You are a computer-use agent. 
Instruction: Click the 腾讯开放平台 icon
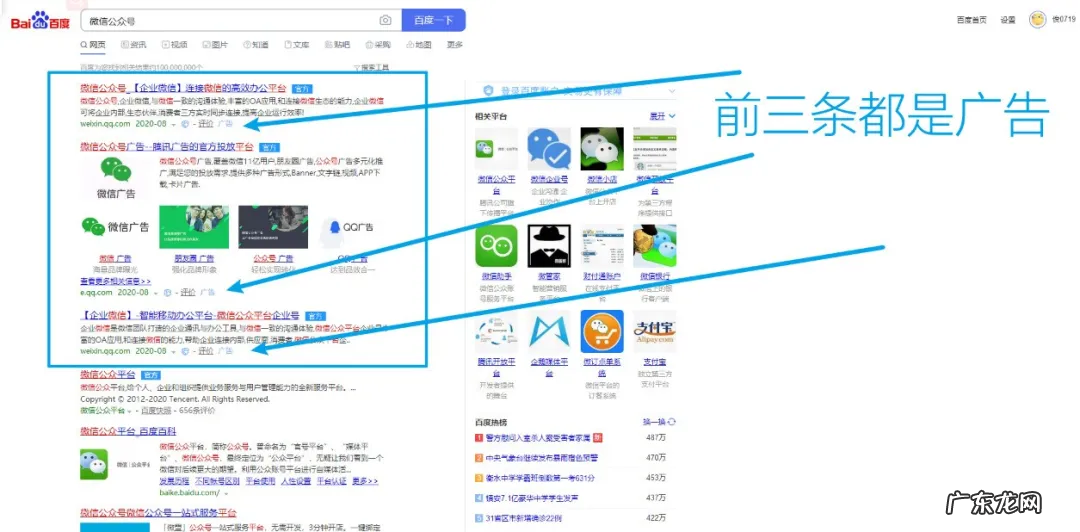coord(497,331)
